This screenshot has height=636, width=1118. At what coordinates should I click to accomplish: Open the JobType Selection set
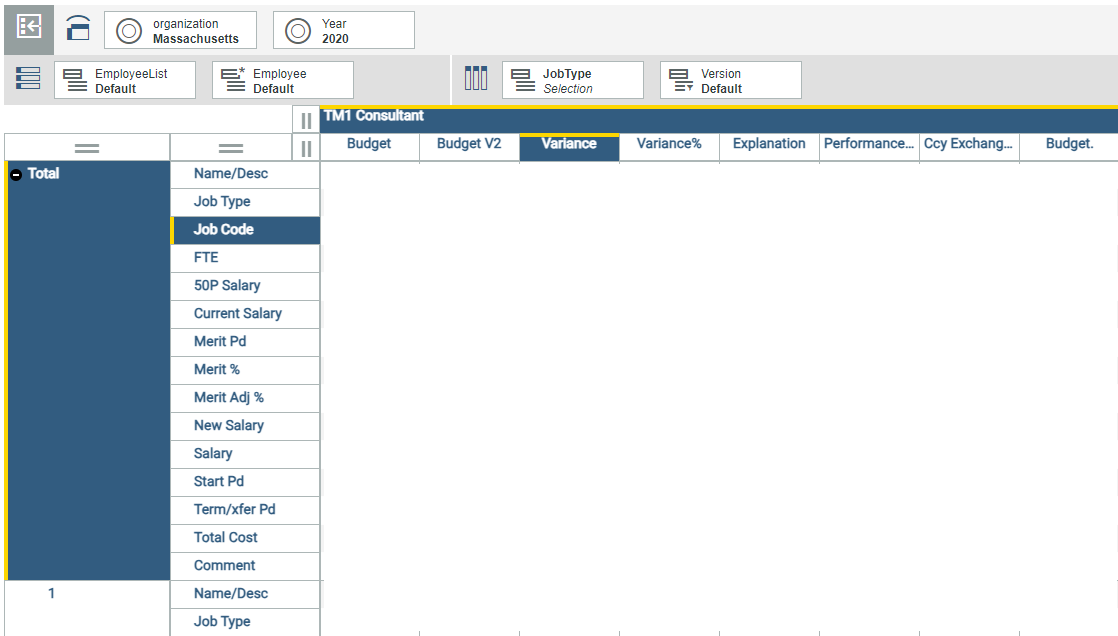point(573,81)
